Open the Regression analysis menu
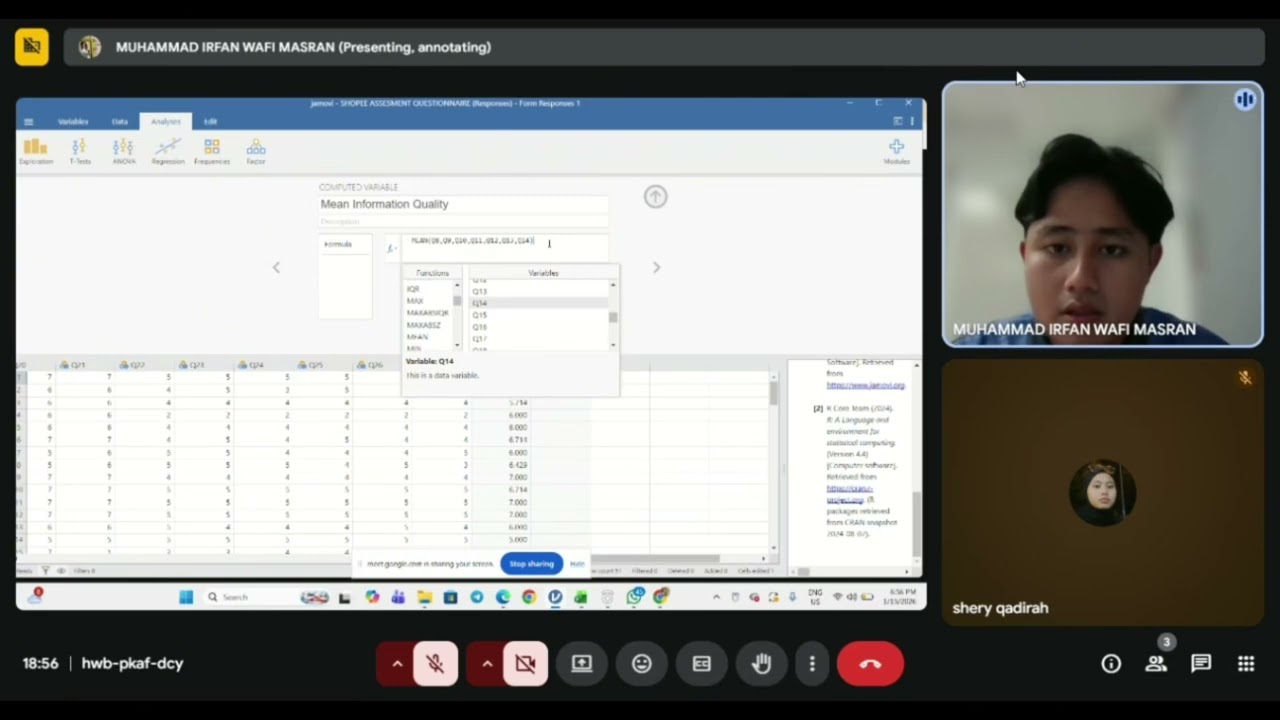Viewport: 1280px width, 720px height. point(168,151)
